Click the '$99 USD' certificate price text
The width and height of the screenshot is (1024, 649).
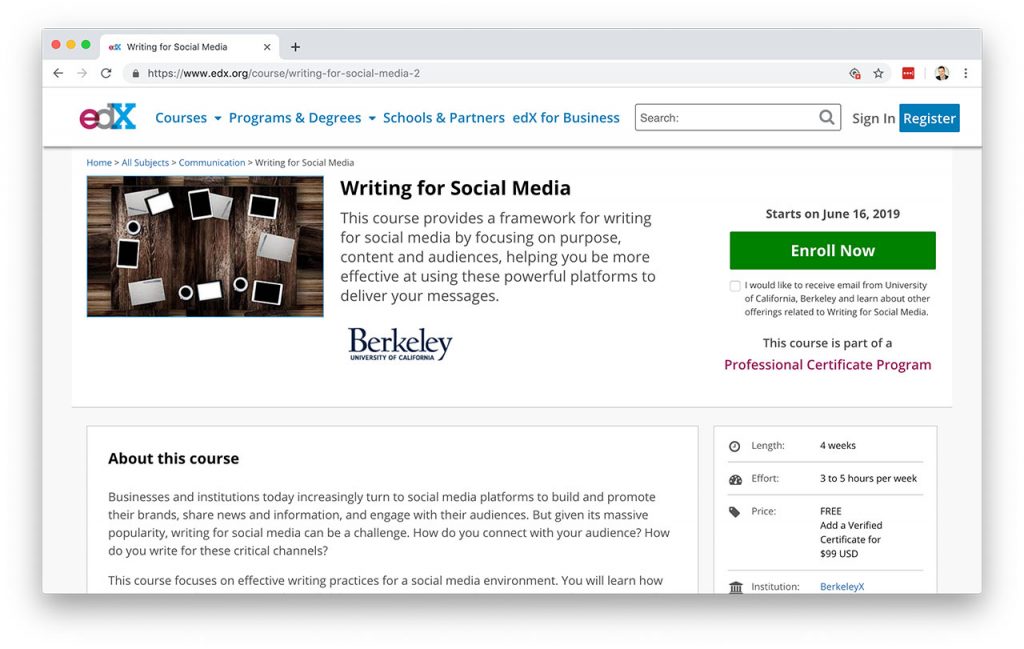[x=839, y=554]
